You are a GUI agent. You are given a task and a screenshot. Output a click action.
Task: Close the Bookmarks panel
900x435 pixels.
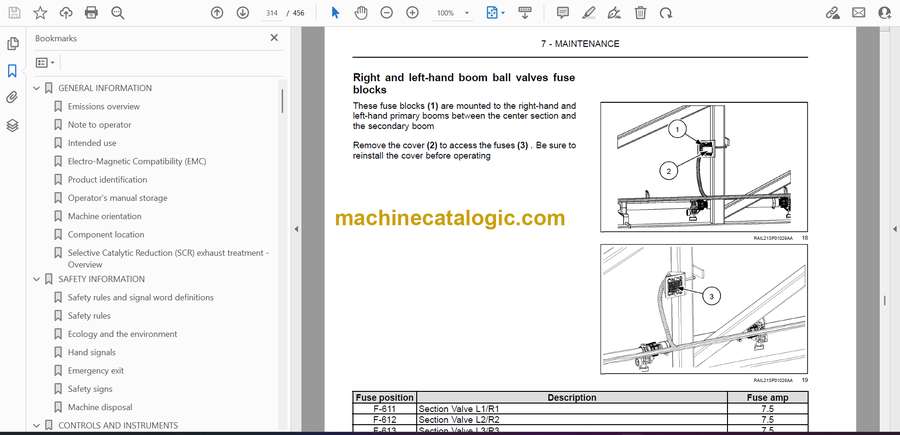coord(275,38)
